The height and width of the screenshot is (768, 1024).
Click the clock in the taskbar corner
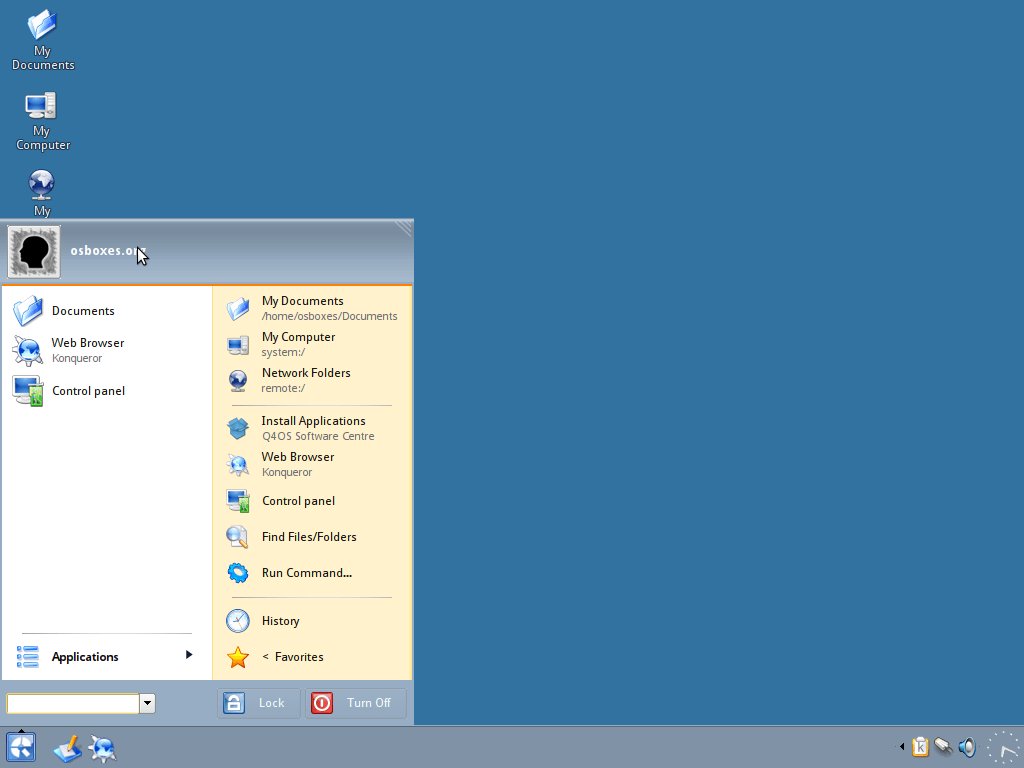[1004, 748]
